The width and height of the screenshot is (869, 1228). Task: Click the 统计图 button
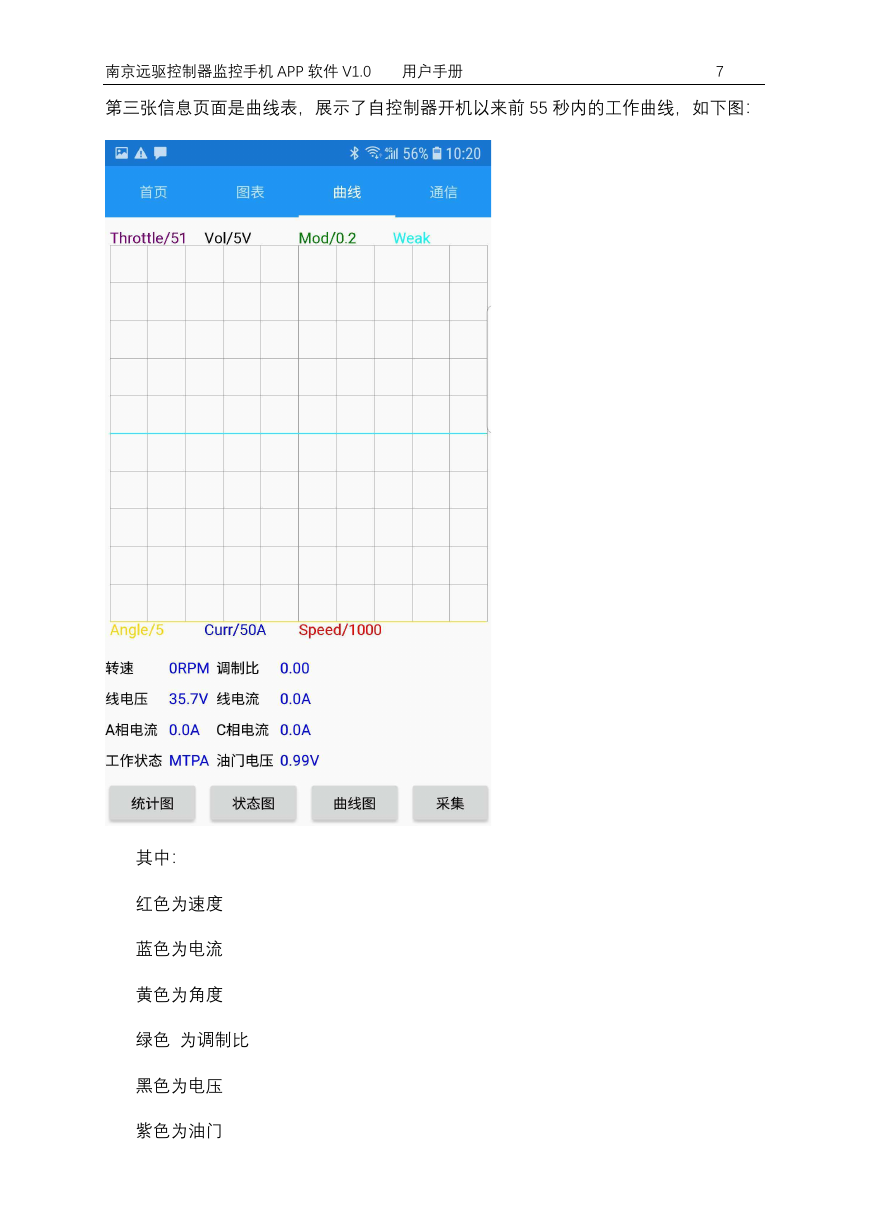click(152, 803)
